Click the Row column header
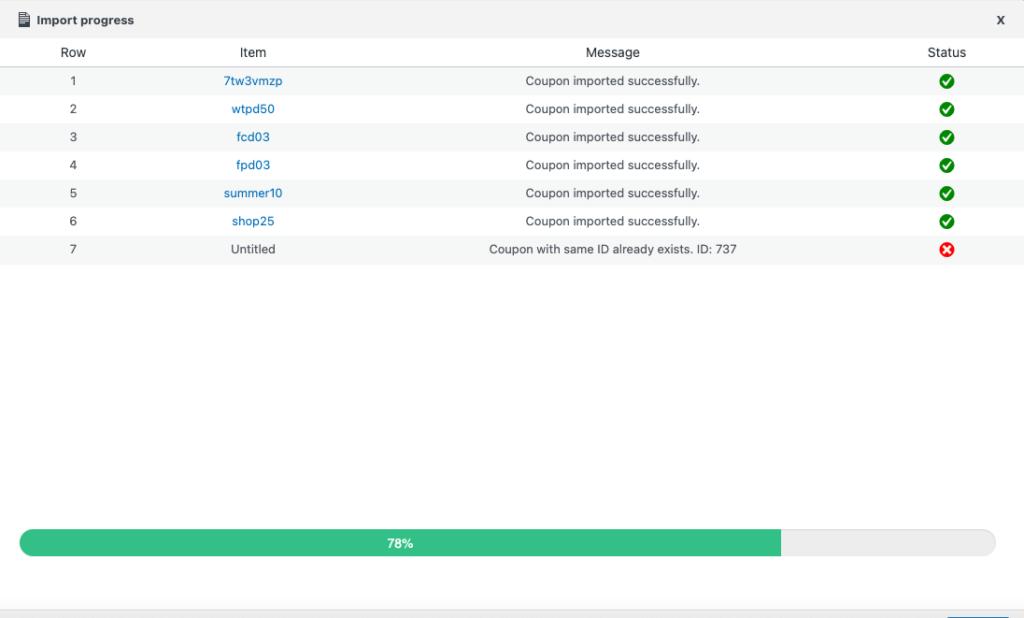The height and width of the screenshot is (618, 1024). click(73, 52)
